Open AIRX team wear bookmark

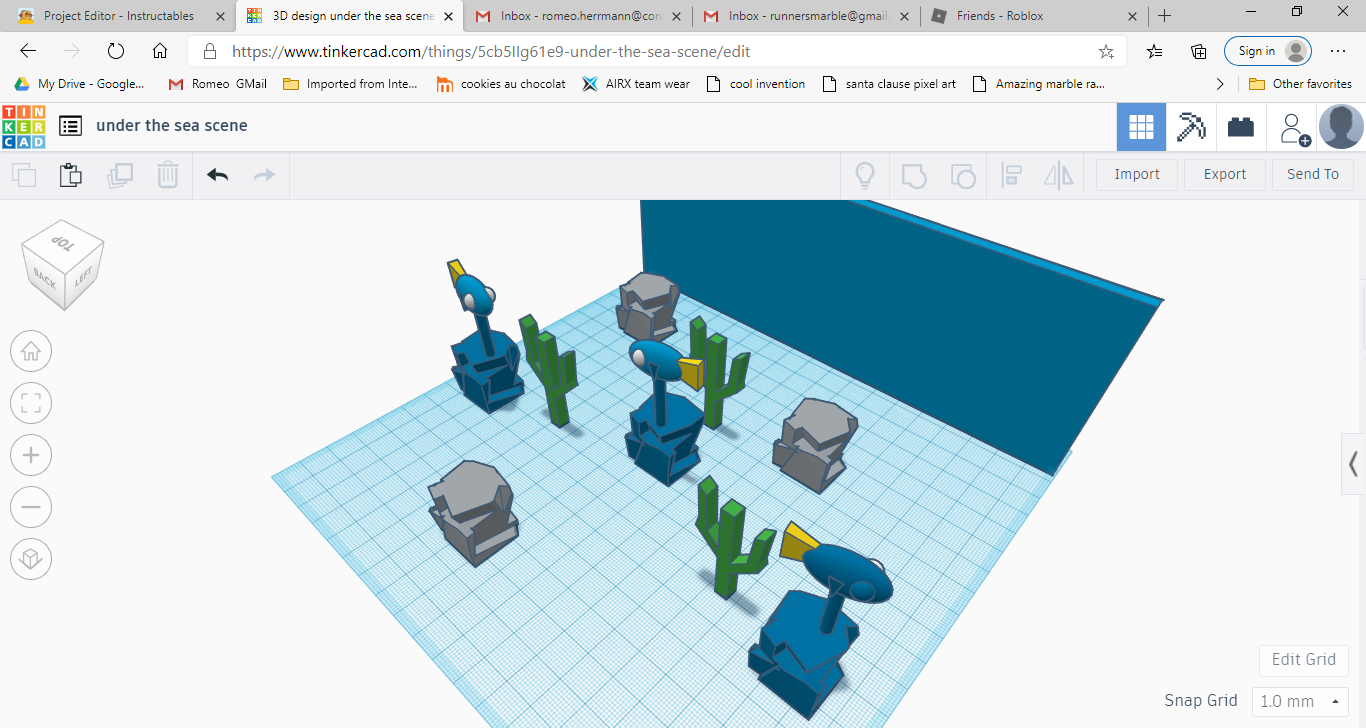[637, 84]
